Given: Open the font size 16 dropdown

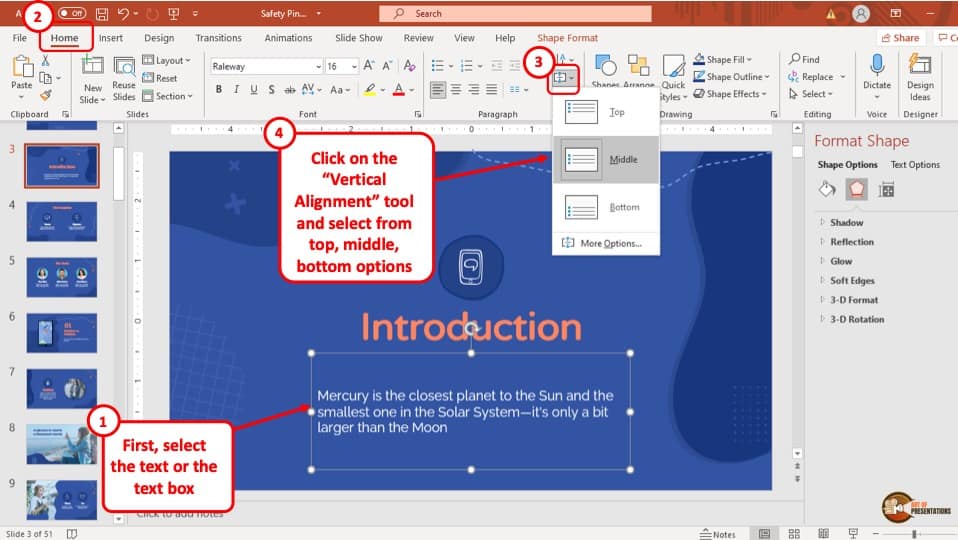Looking at the screenshot, I should [x=354, y=66].
